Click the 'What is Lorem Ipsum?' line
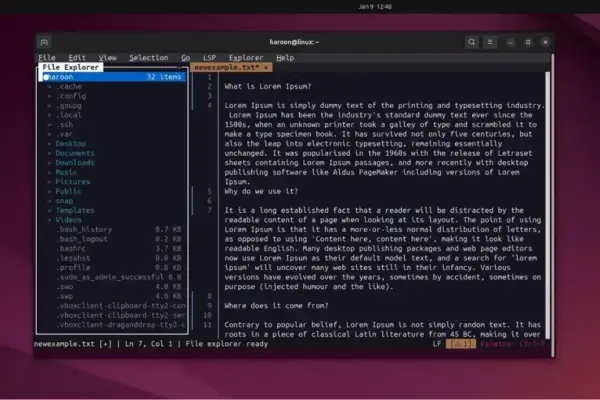The height and width of the screenshot is (400, 600). pos(268,87)
